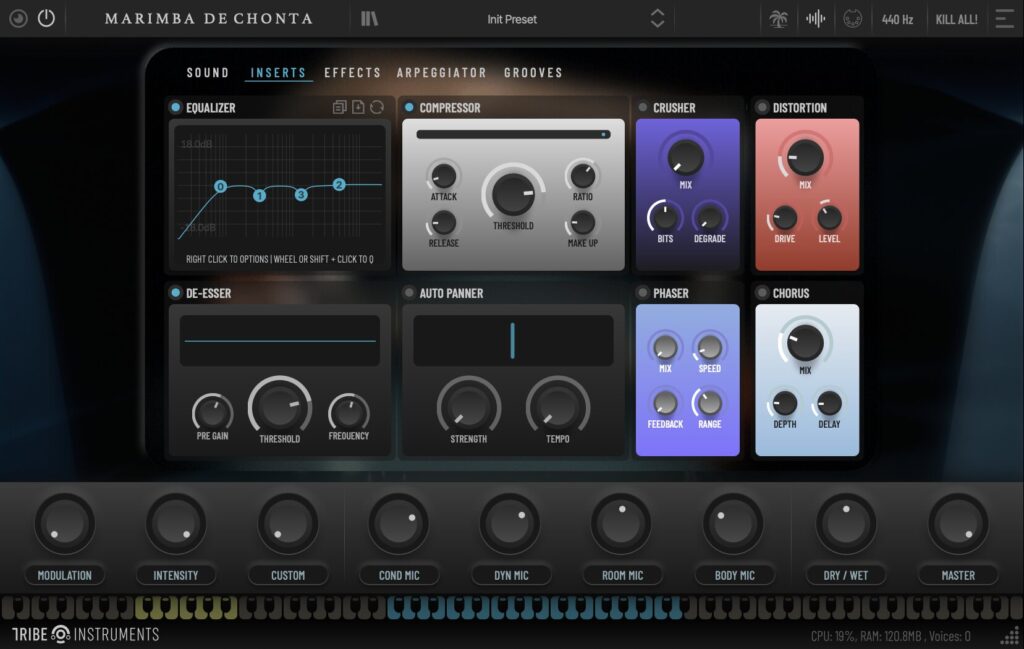The image size is (1024, 649).
Task: Open the Grooves tab
Action: [x=533, y=72]
